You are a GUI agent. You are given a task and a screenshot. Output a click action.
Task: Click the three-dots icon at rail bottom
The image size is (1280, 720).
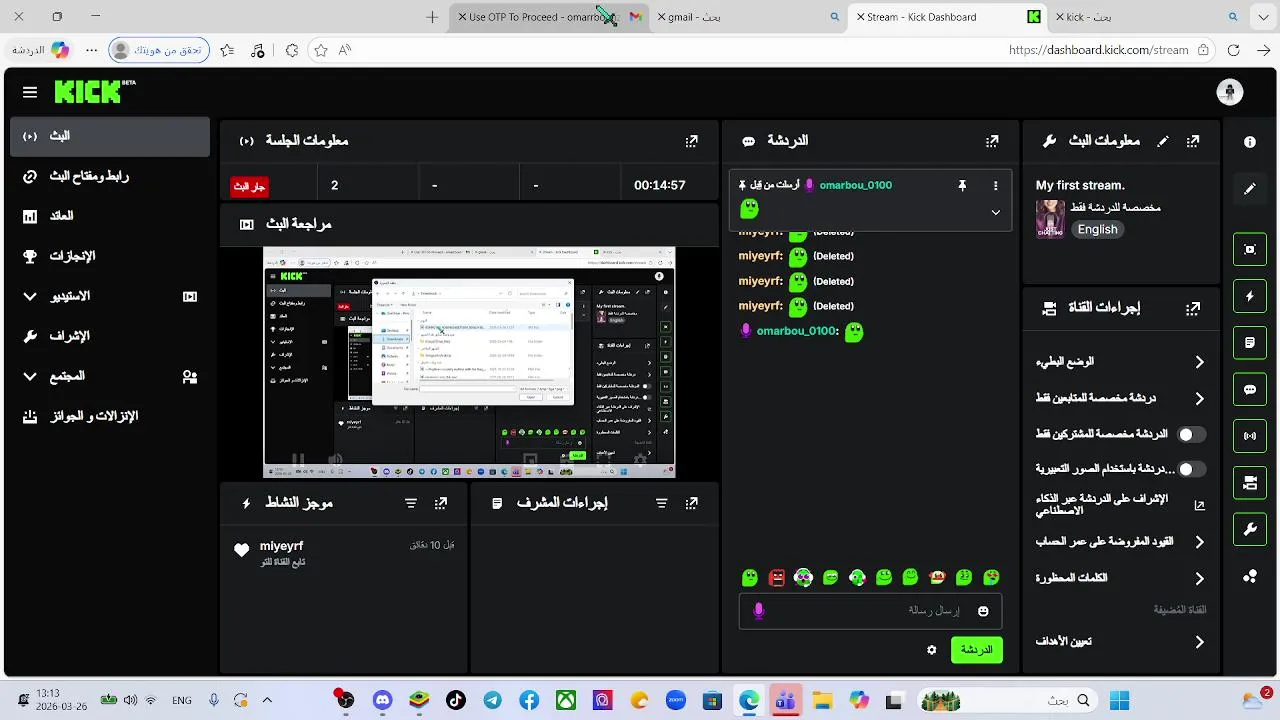click(1250, 576)
